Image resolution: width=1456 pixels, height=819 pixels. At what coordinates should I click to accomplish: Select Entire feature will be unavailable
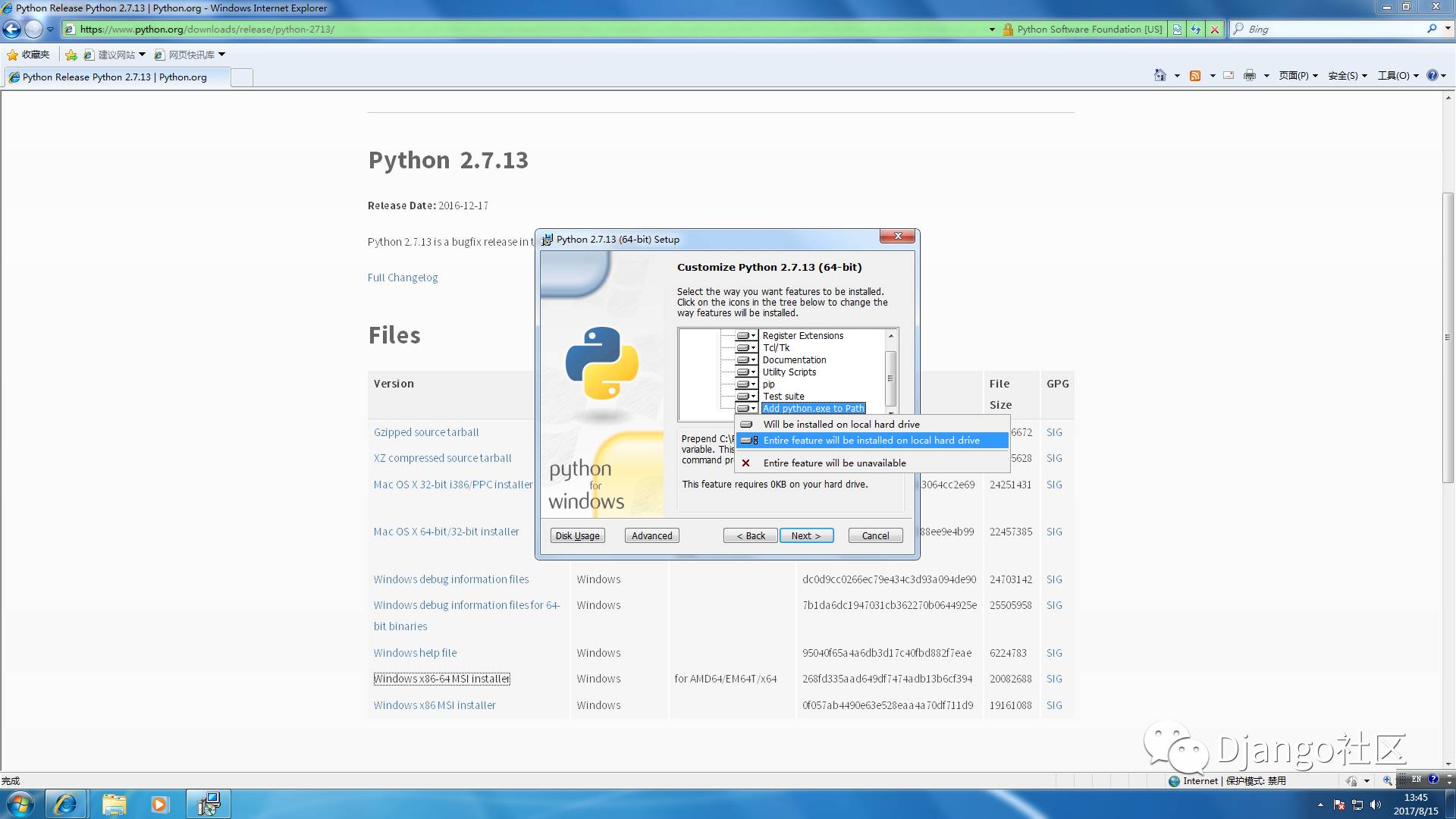point(872,463)
